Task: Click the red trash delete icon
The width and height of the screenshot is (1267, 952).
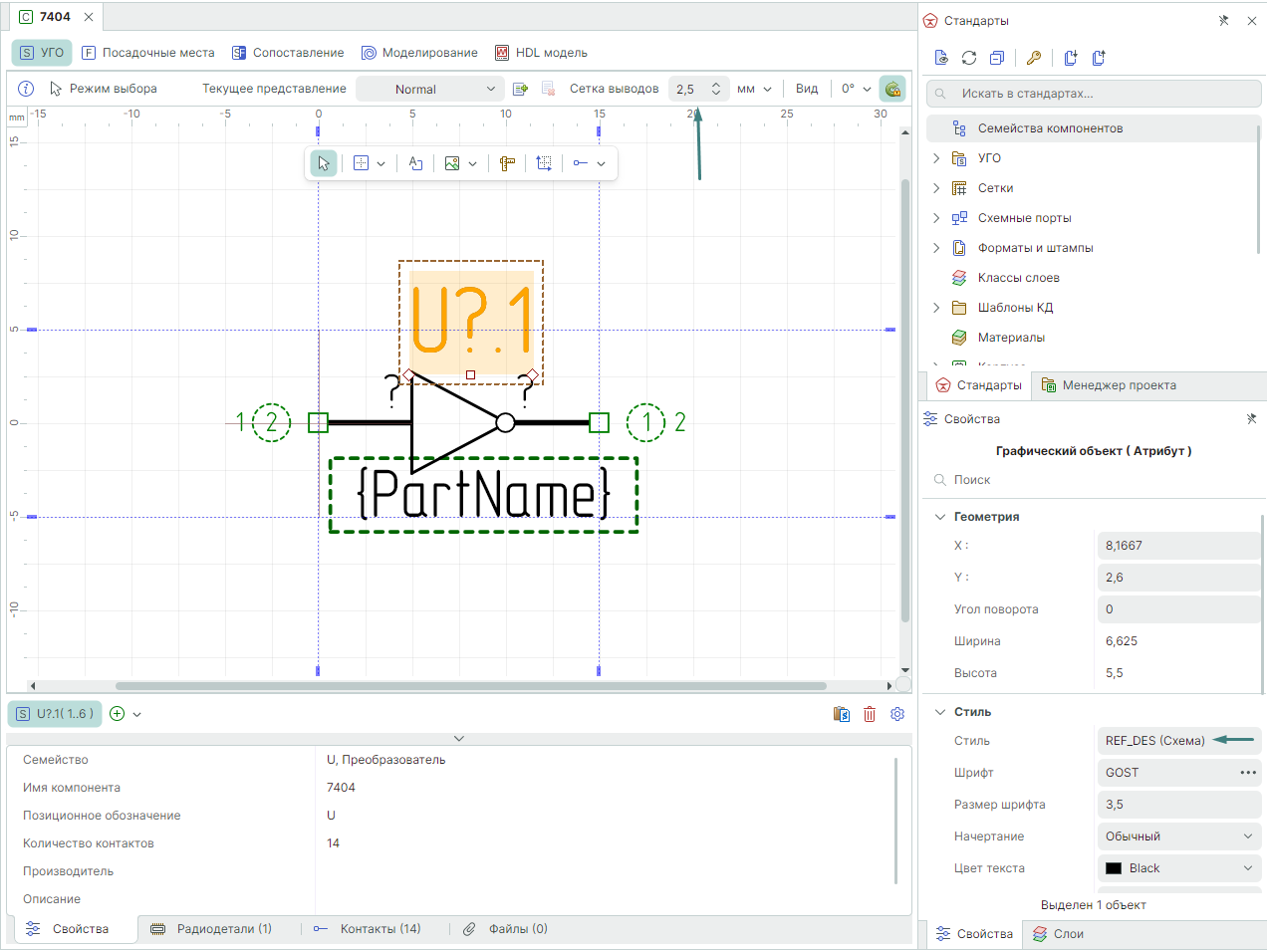Action: pos(870,714)
